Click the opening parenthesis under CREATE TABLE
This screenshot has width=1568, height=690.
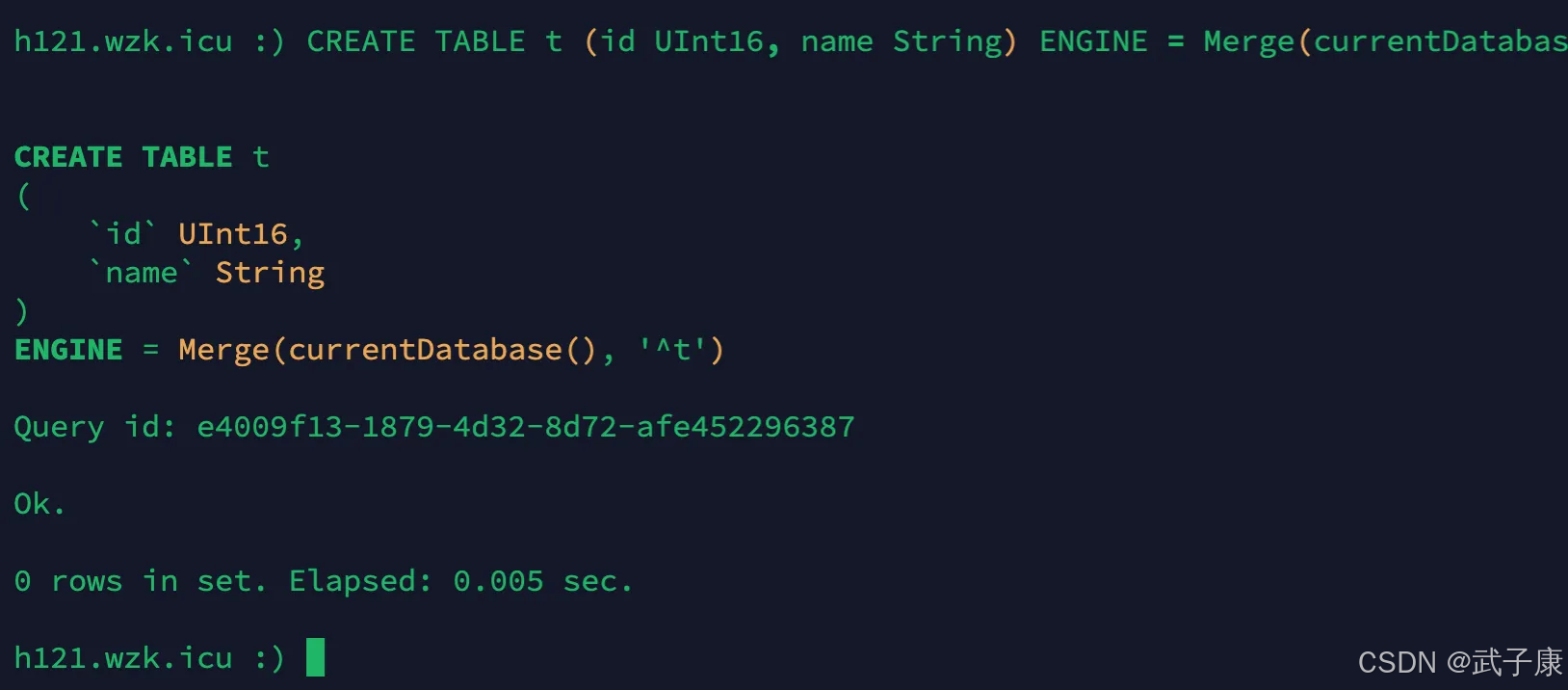(23, 196)
